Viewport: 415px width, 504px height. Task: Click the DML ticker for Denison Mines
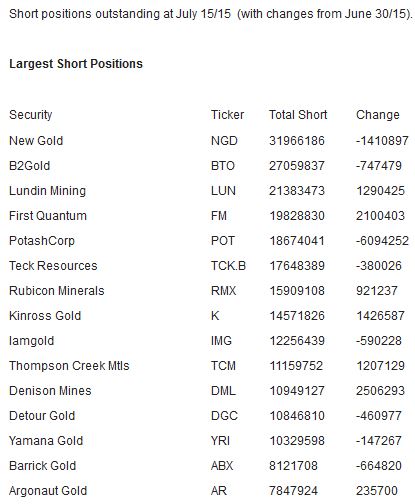pos(223,391)
